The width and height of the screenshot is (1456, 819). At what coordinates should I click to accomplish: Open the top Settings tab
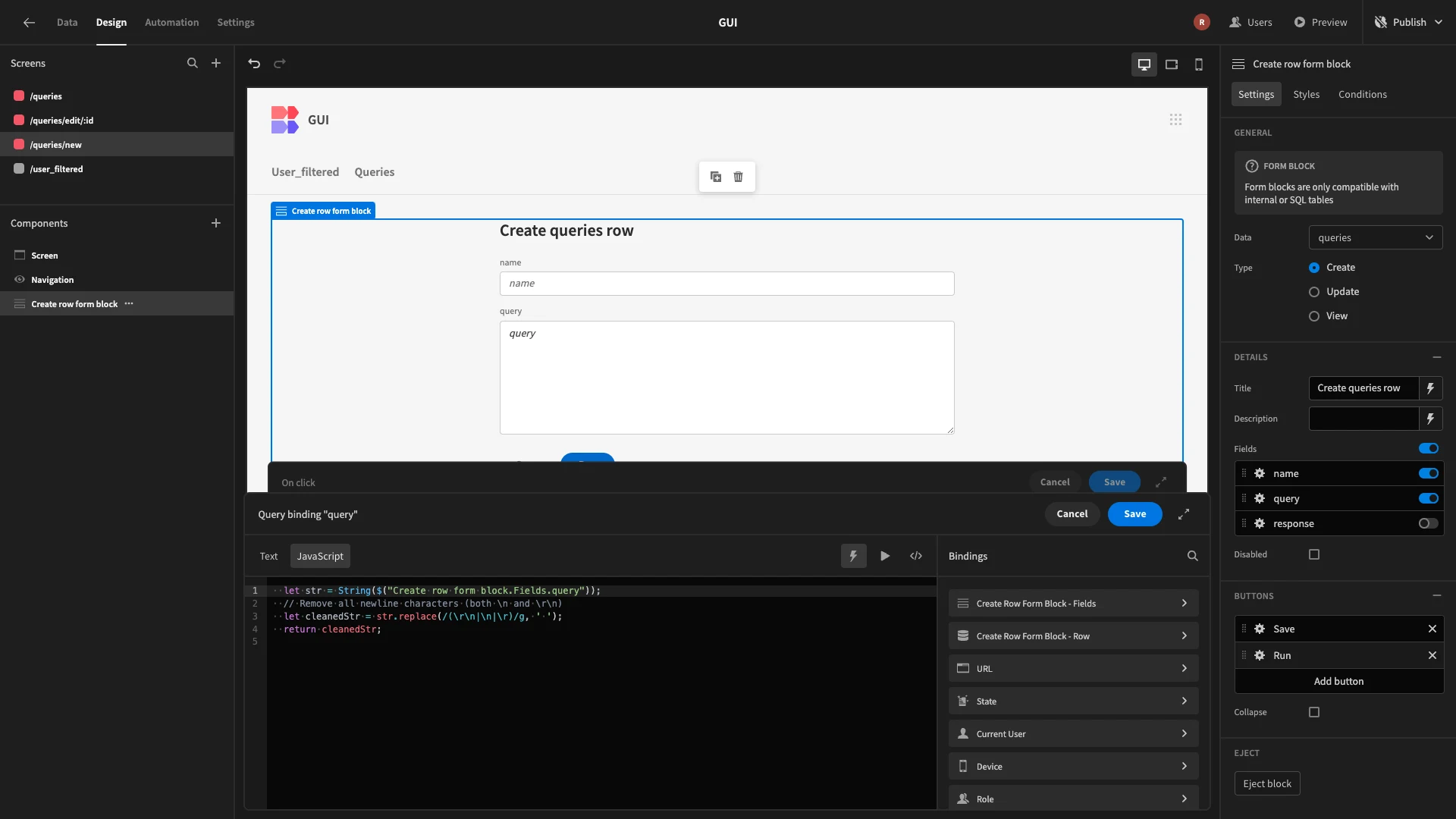pyautogui.click(x=236, y=22)
